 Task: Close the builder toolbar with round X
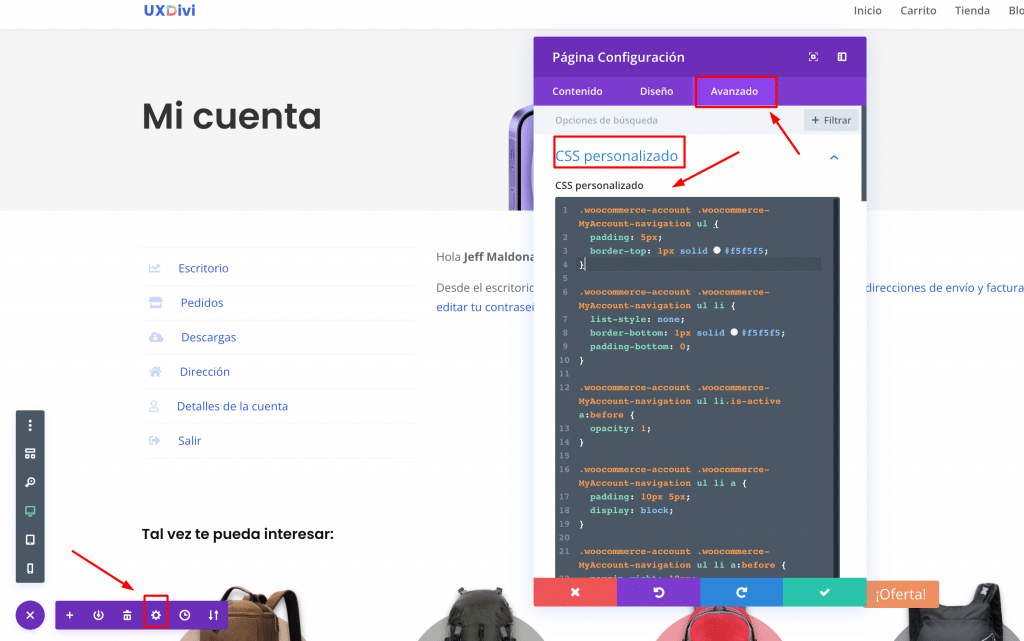(x=30, y=615)
